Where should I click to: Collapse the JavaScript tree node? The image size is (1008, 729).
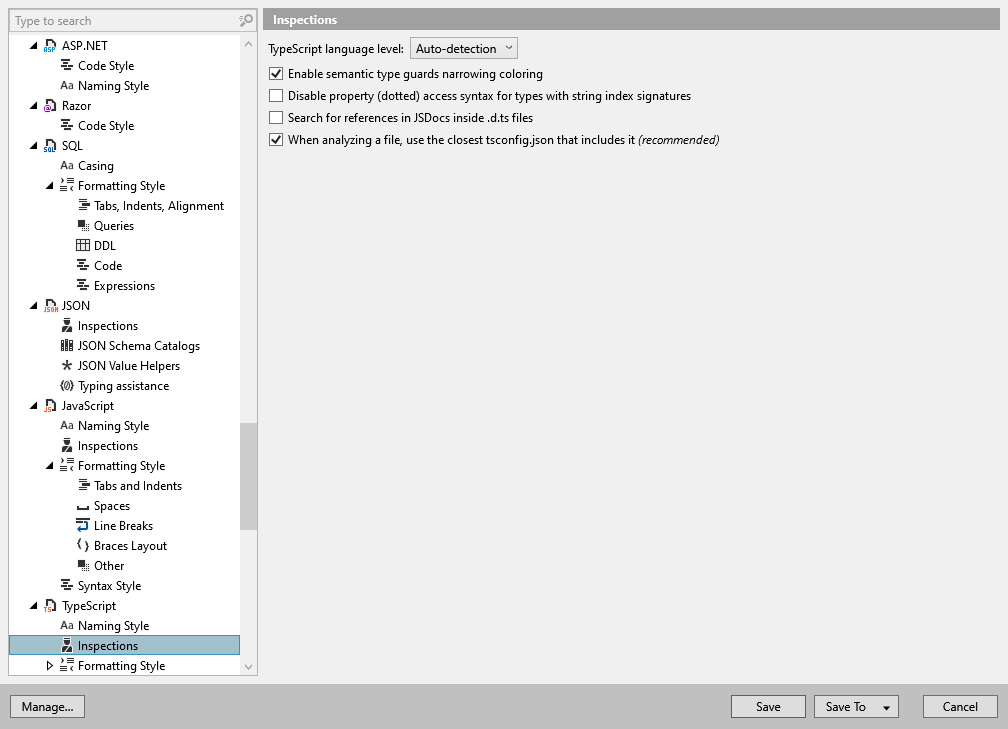click(x=33, y=405)
